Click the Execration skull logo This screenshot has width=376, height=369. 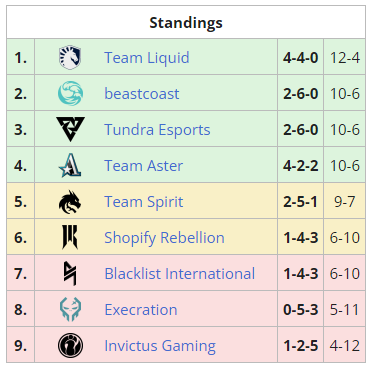click(70, 309)
